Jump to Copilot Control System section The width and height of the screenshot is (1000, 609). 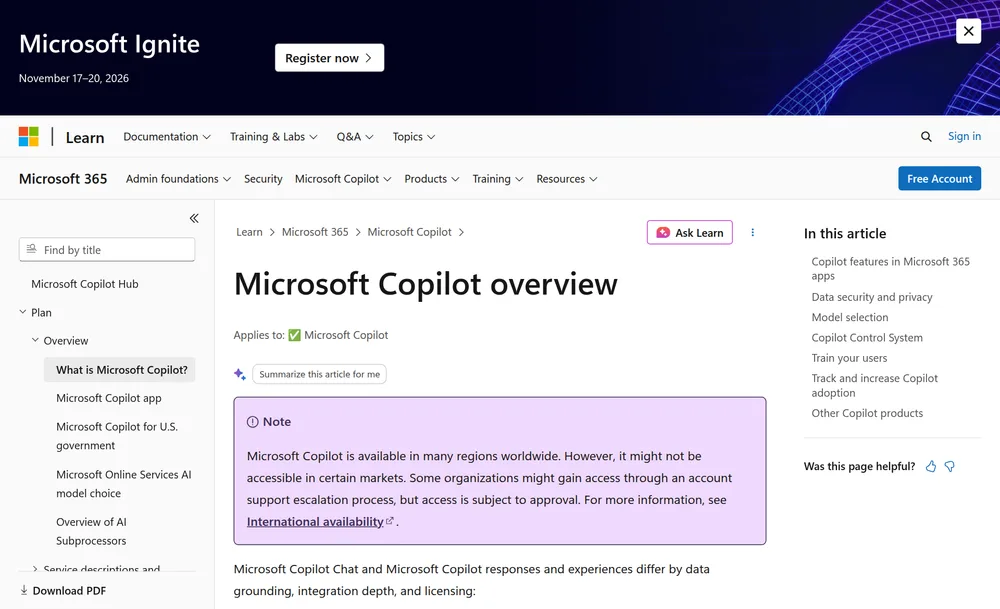coord(867,338)
